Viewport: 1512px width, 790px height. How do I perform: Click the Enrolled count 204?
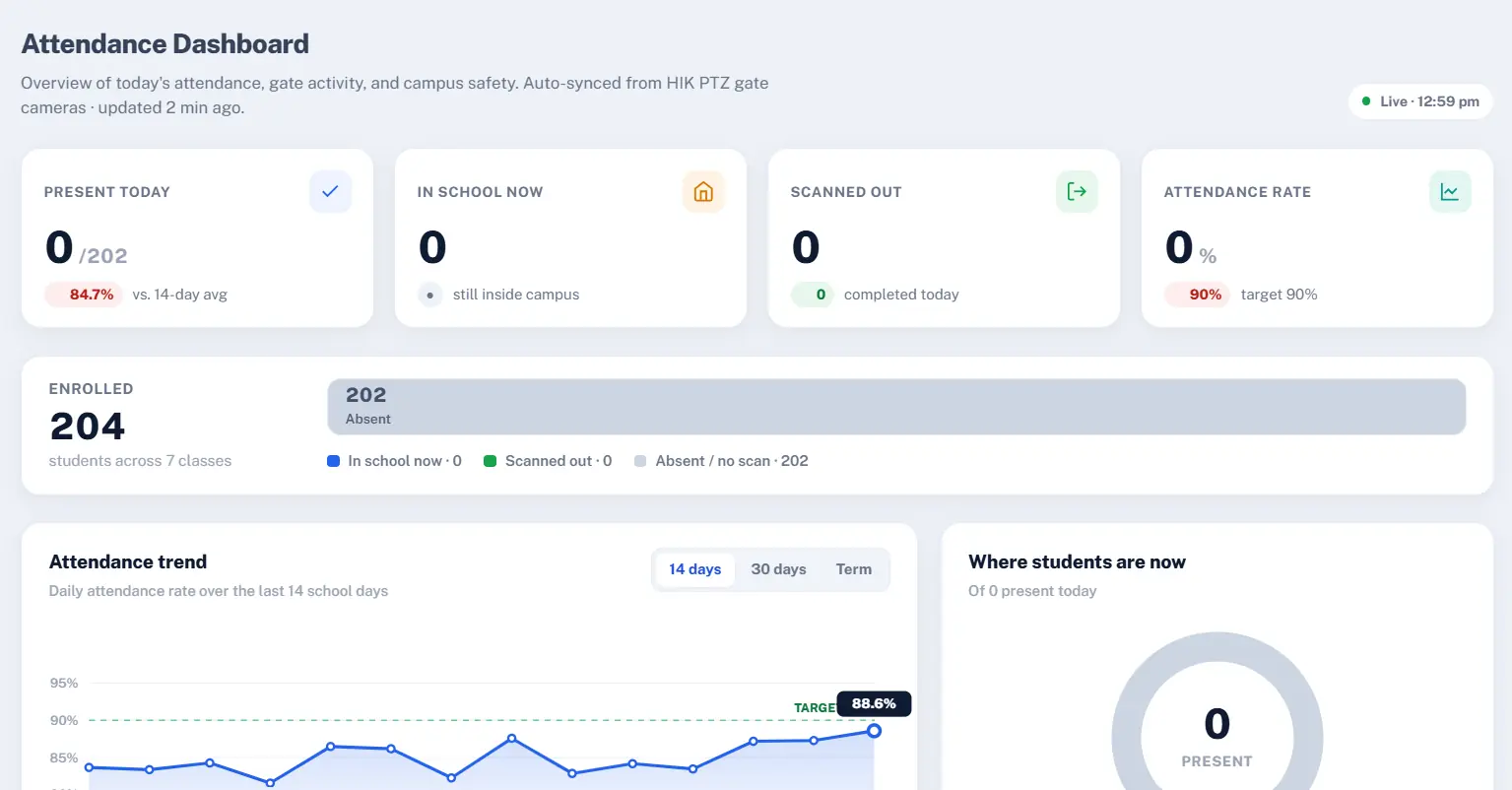coord(88,427)
